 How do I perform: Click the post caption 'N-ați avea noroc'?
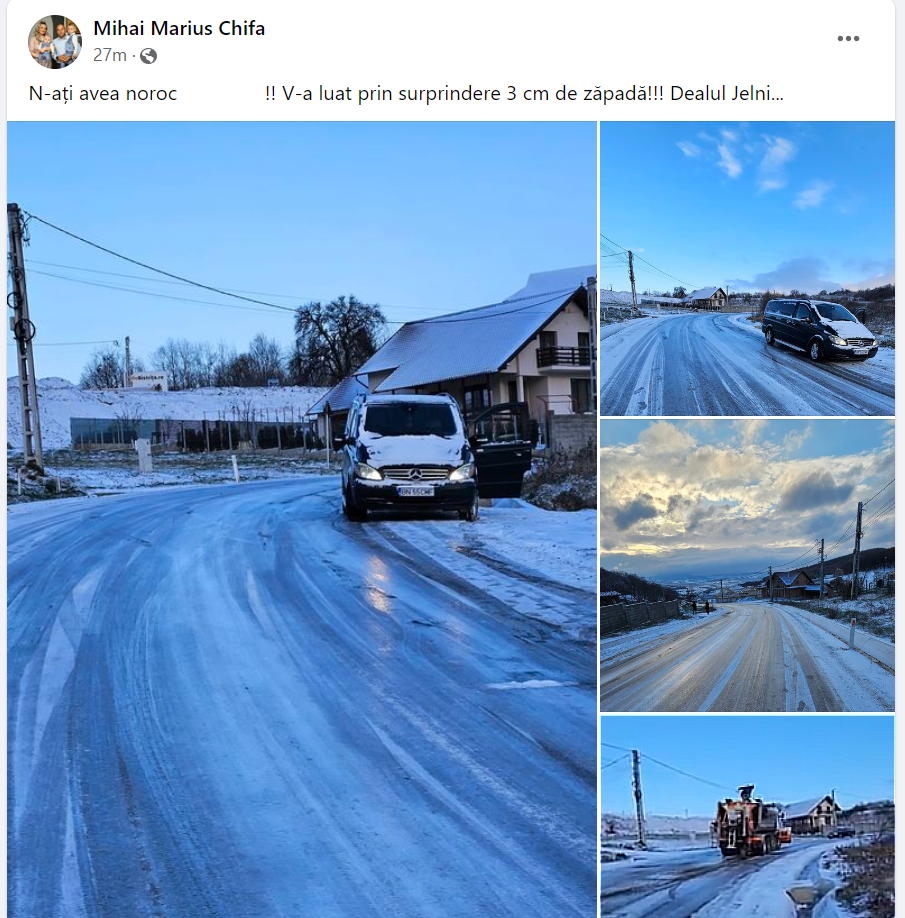[x=103, y=94]
